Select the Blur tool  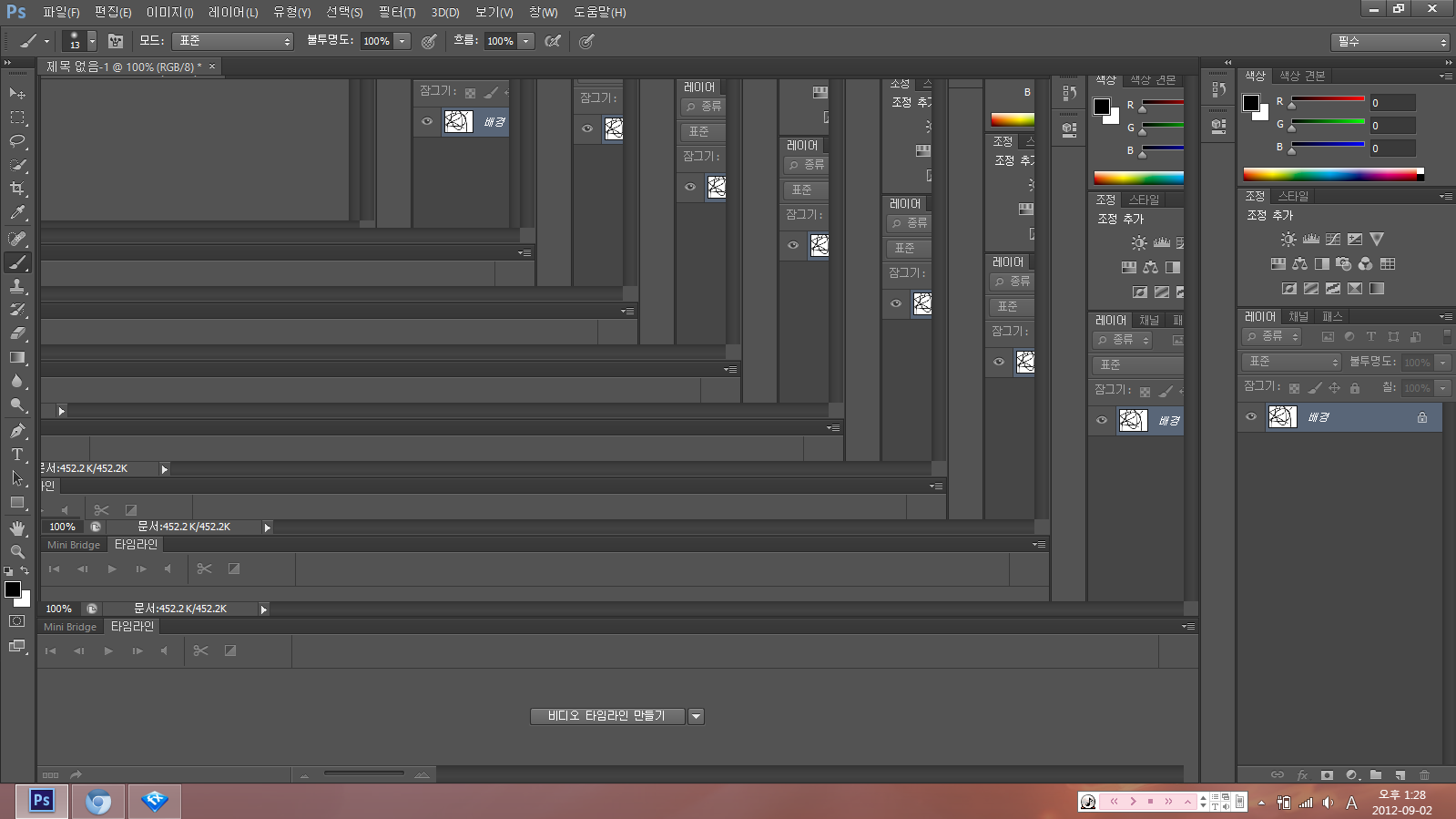[17, 381]
